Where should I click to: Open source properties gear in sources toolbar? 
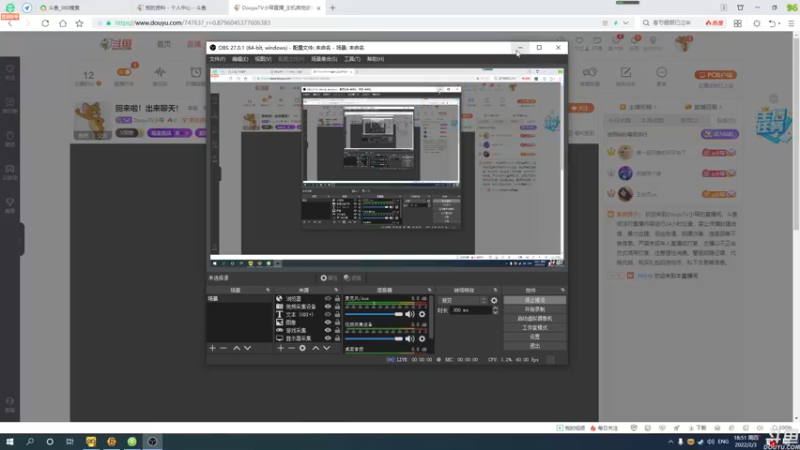[x=303, y=348]
